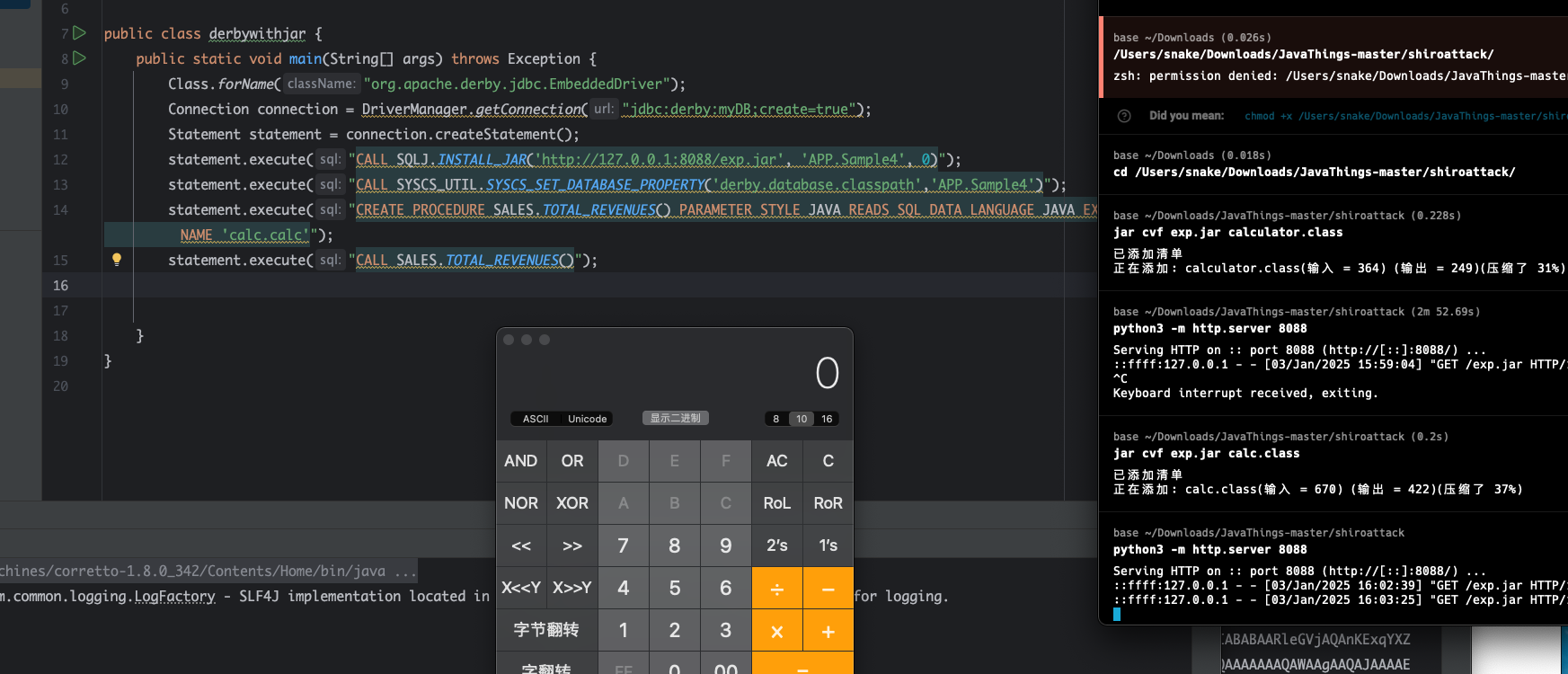
Task: Click 'LogFactory' in the run console output
Action: [174, 596]
